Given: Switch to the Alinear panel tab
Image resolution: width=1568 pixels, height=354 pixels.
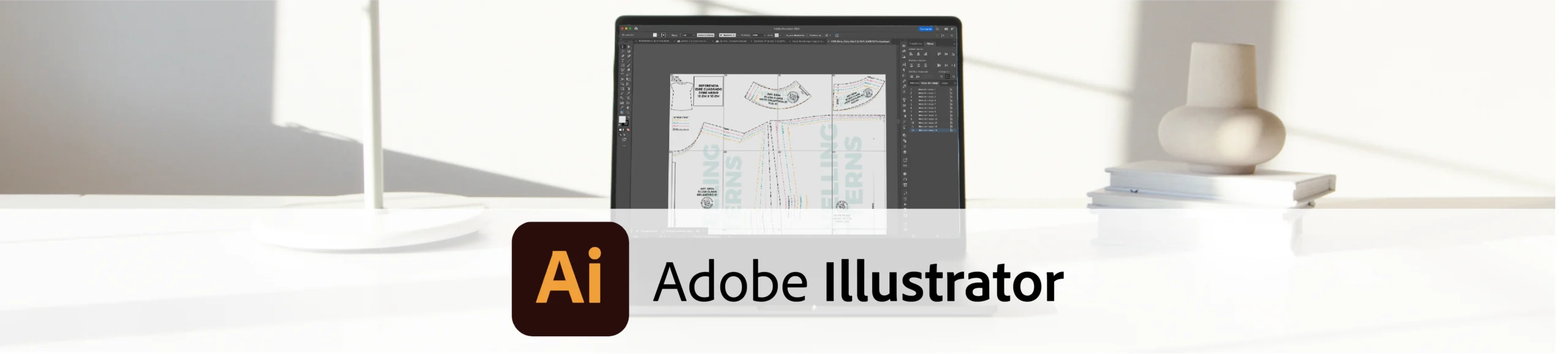Looking at the screenshot, I should point(930,43).
